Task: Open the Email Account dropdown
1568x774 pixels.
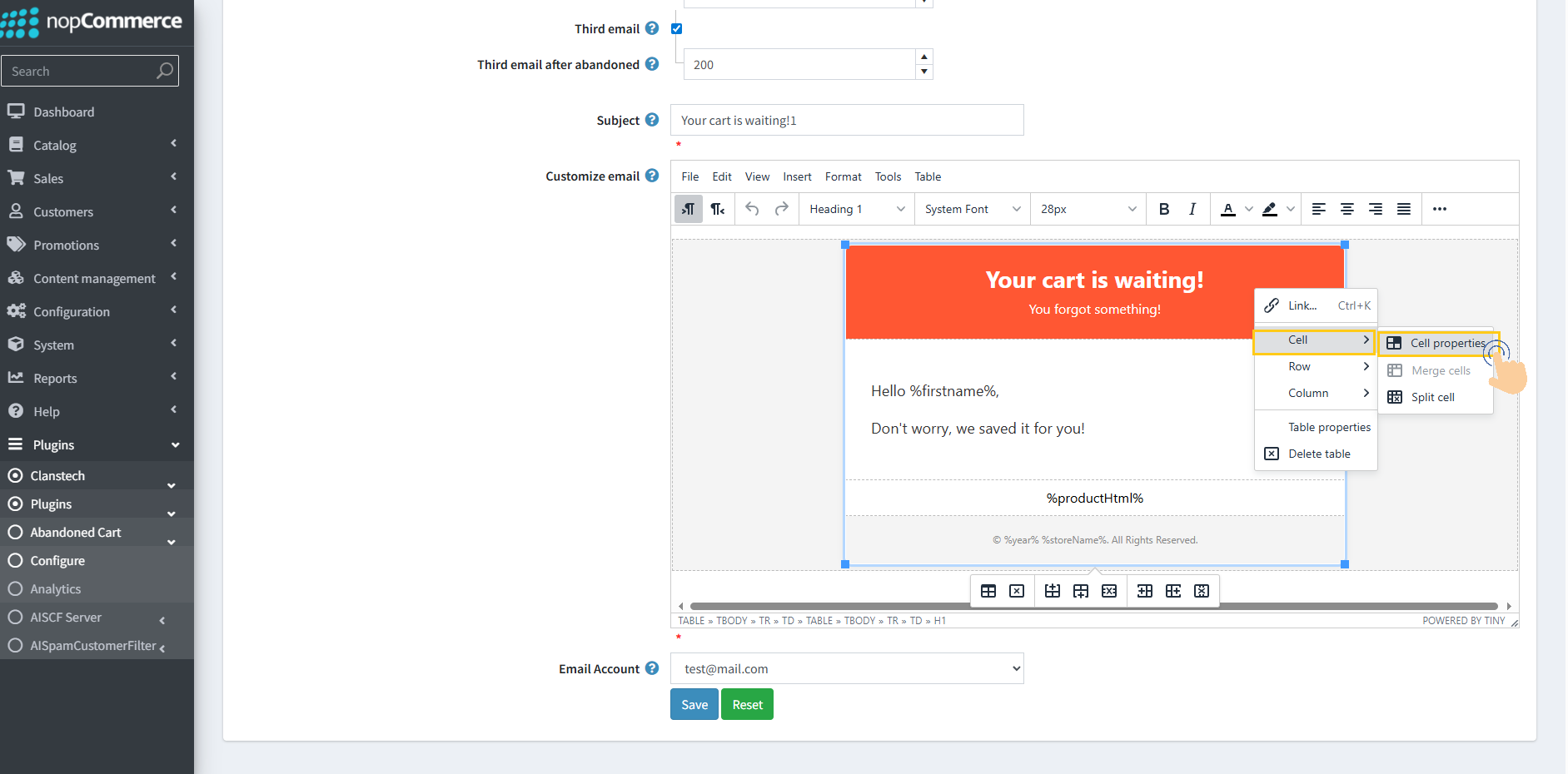Action: pyautogui.click(x=846, y=668)
